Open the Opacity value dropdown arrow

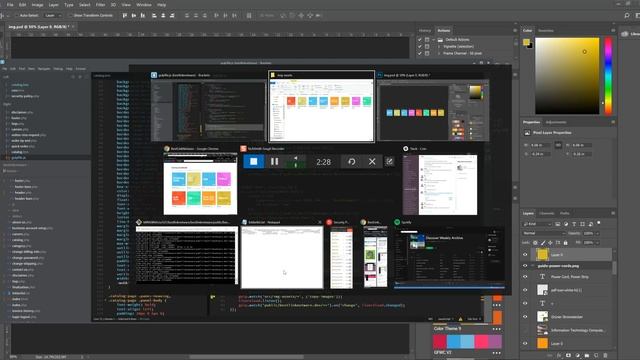597,233
